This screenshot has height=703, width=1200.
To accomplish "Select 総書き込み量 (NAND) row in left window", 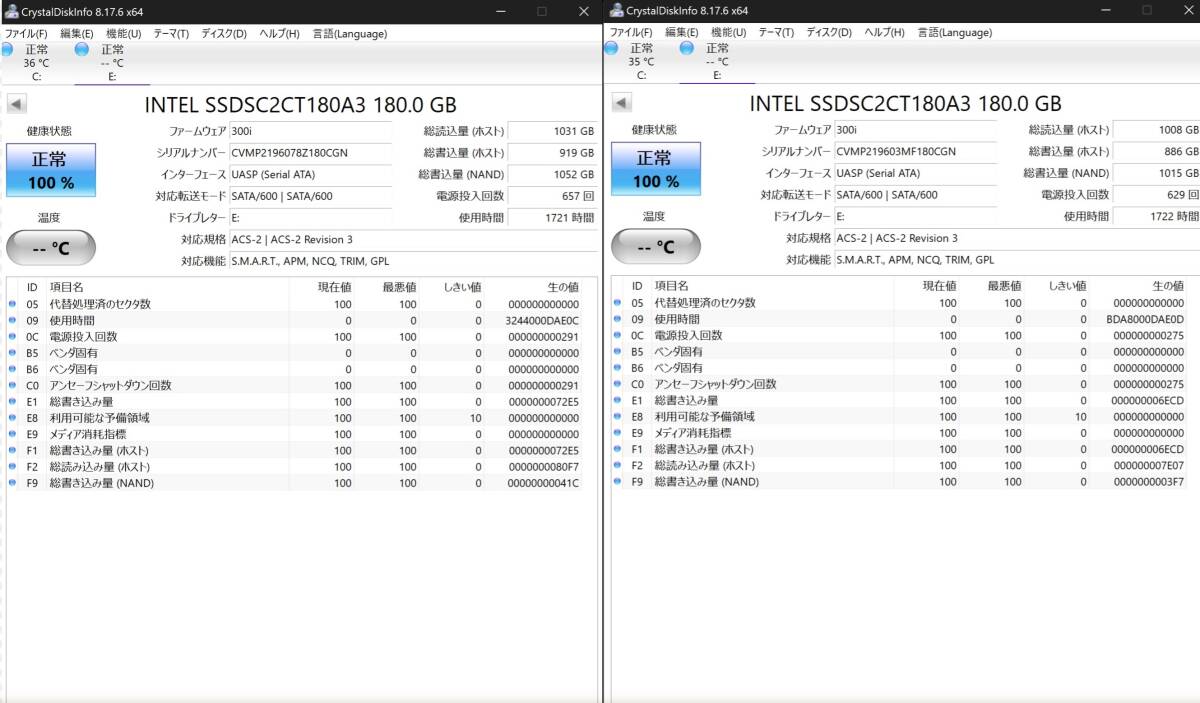I will coord(302,483).
